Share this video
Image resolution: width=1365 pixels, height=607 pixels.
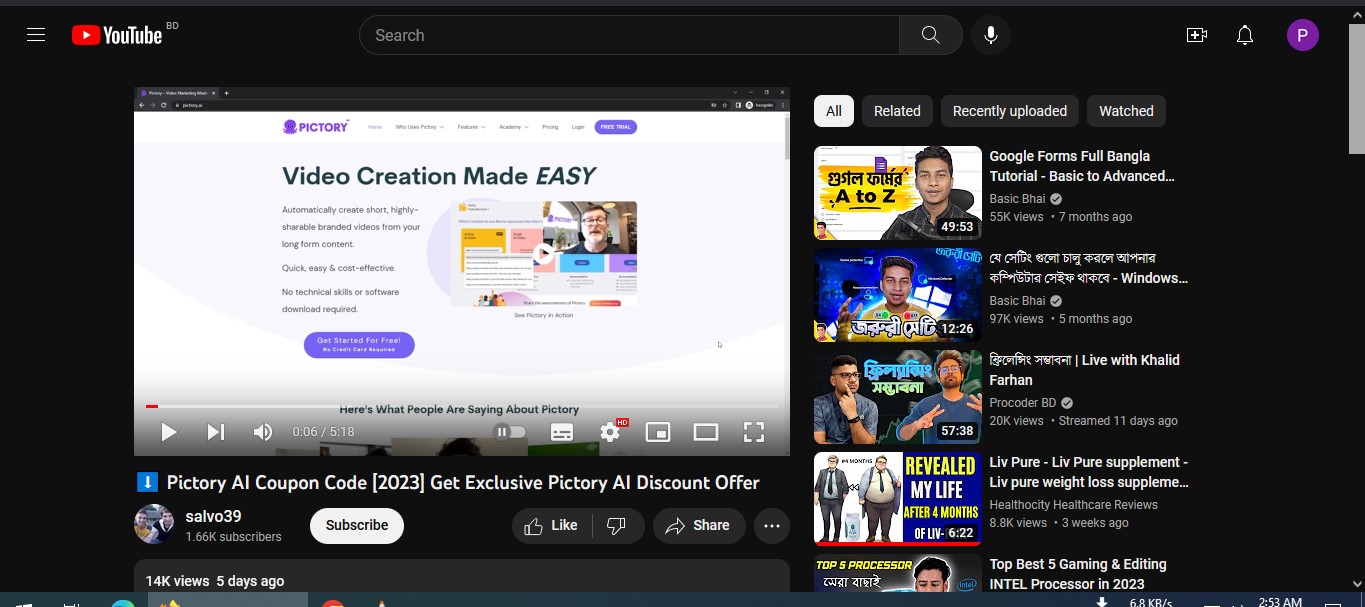[699, 525]
